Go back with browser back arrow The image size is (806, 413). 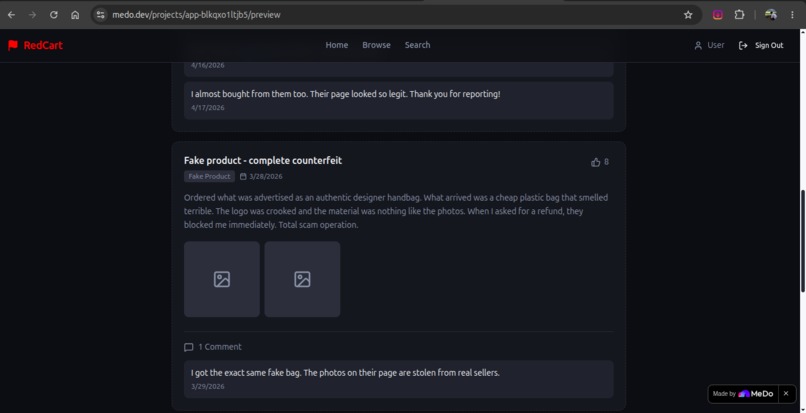coord(11,15)
